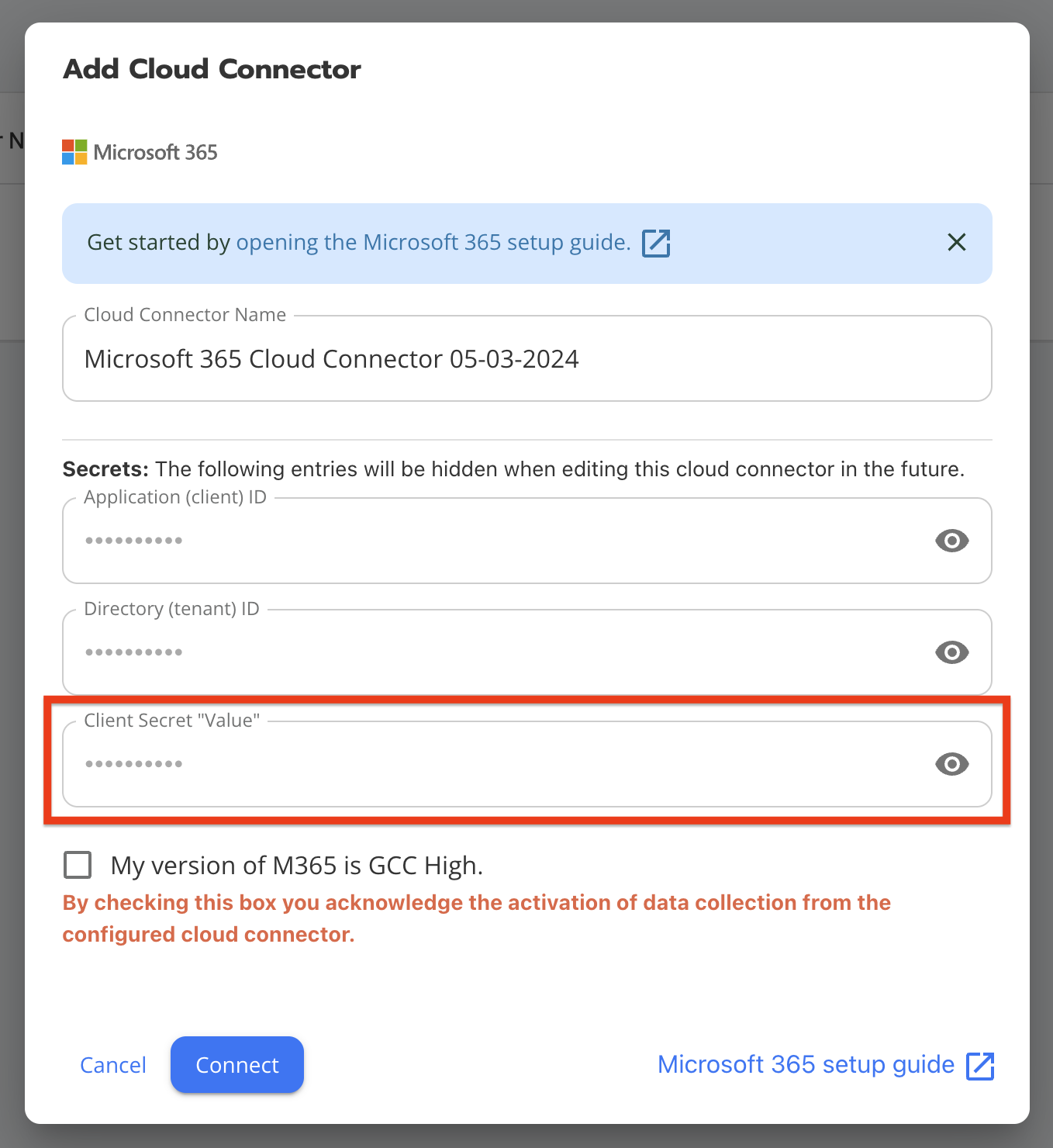This screenshot has height=1148, width=1053.
Task: Show the hidden Directory (tenant) ID
Action: [x=951, y=652]
